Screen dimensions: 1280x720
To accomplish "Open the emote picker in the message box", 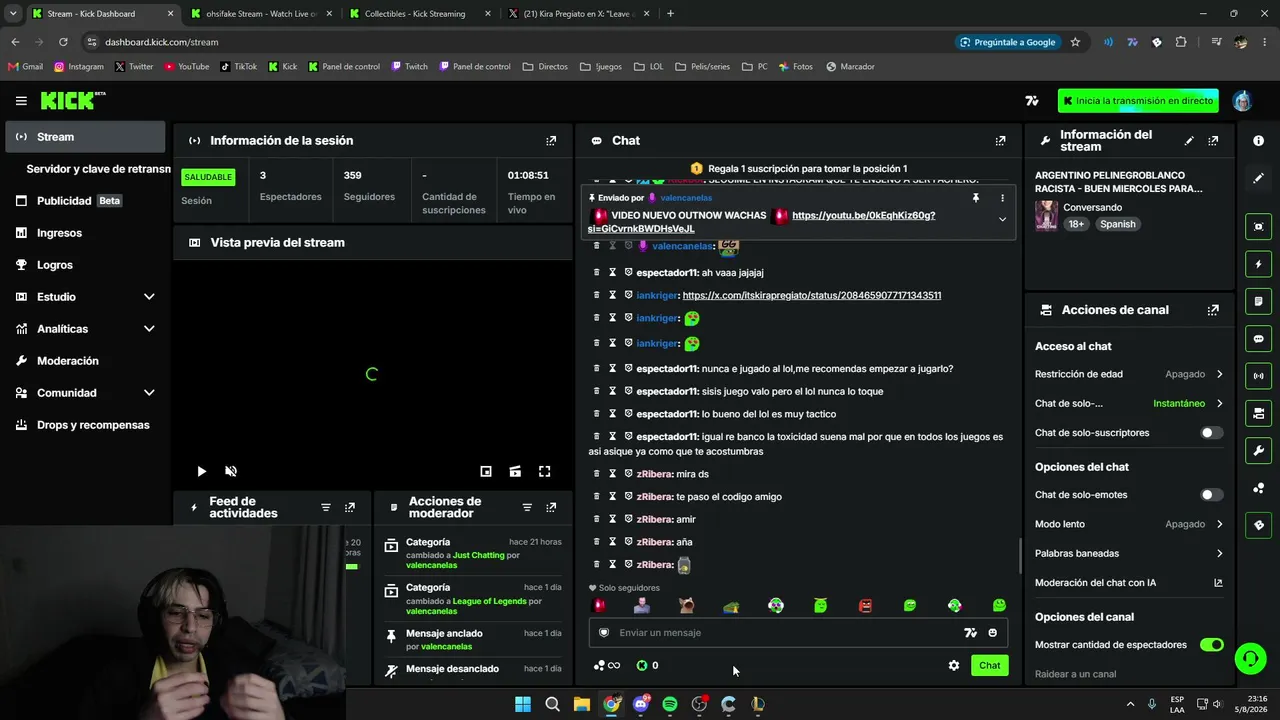I will point(992,632).
